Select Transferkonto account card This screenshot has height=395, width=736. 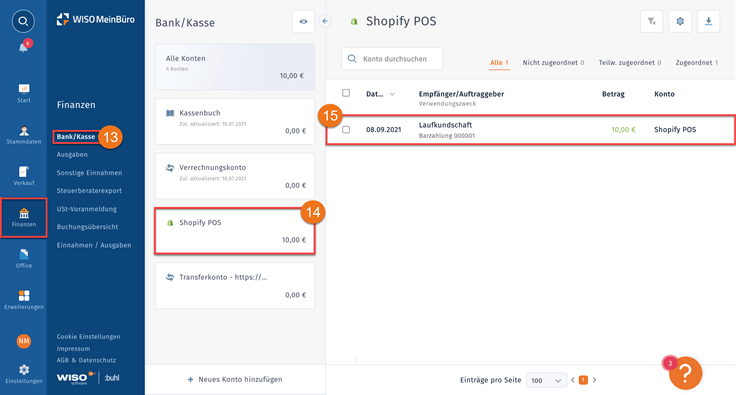[x=235, y=286]
